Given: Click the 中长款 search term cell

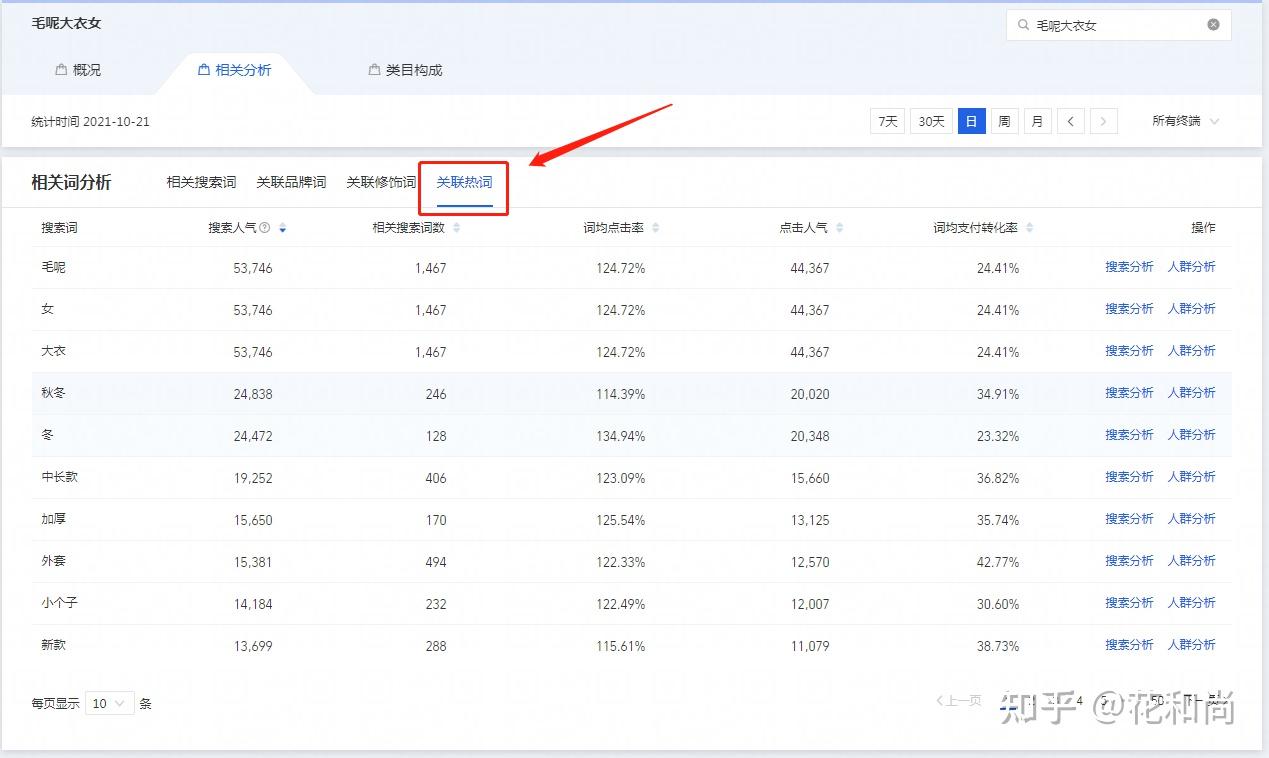Looking at the screenshot, I should (x=59, y=477).
